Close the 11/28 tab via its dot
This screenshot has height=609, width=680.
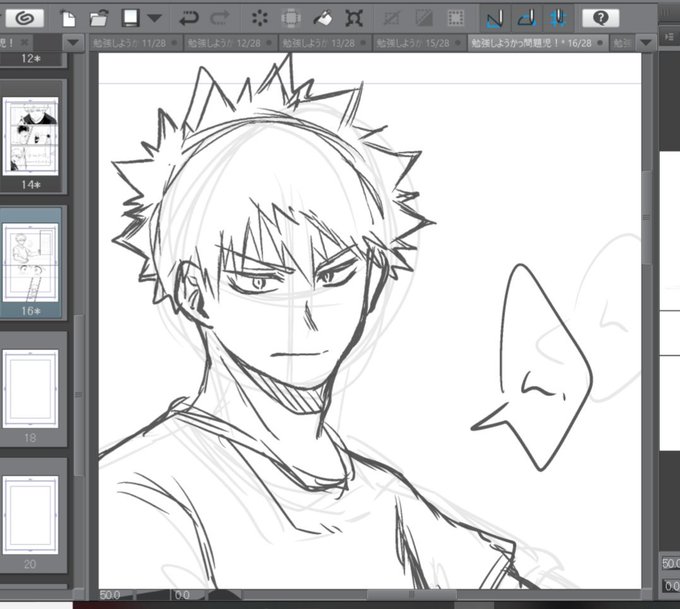click(x=174, y=43)
